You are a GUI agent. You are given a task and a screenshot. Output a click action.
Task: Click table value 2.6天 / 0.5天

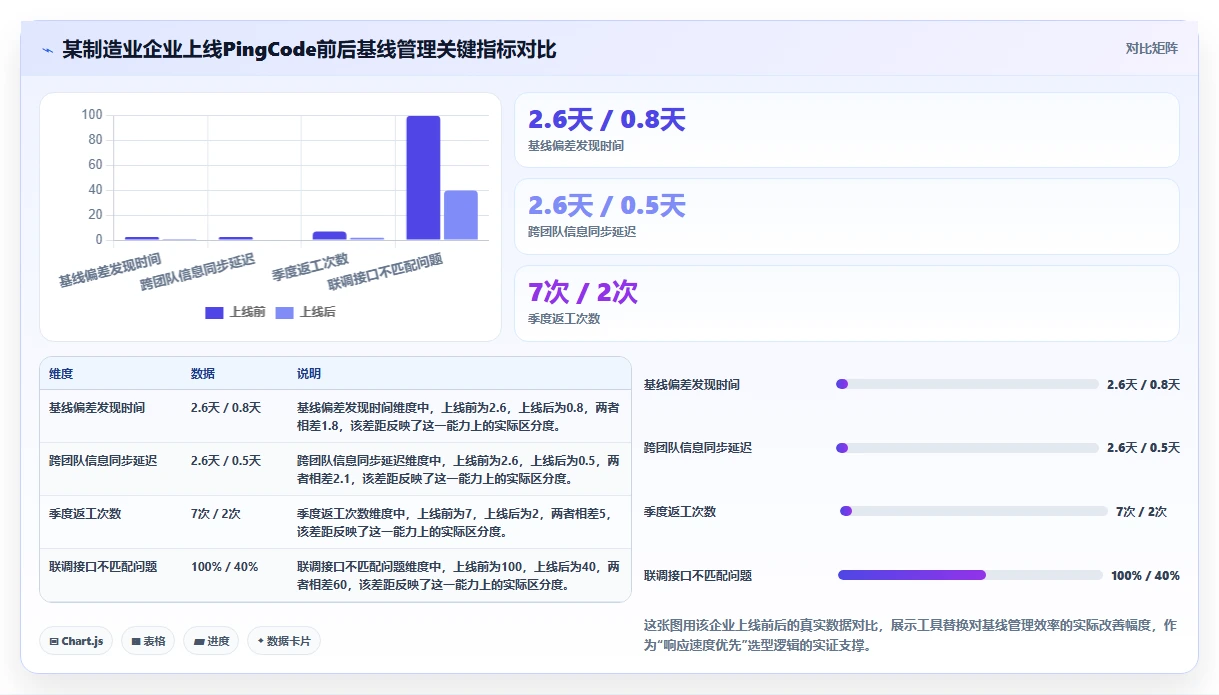pos(226,461)
